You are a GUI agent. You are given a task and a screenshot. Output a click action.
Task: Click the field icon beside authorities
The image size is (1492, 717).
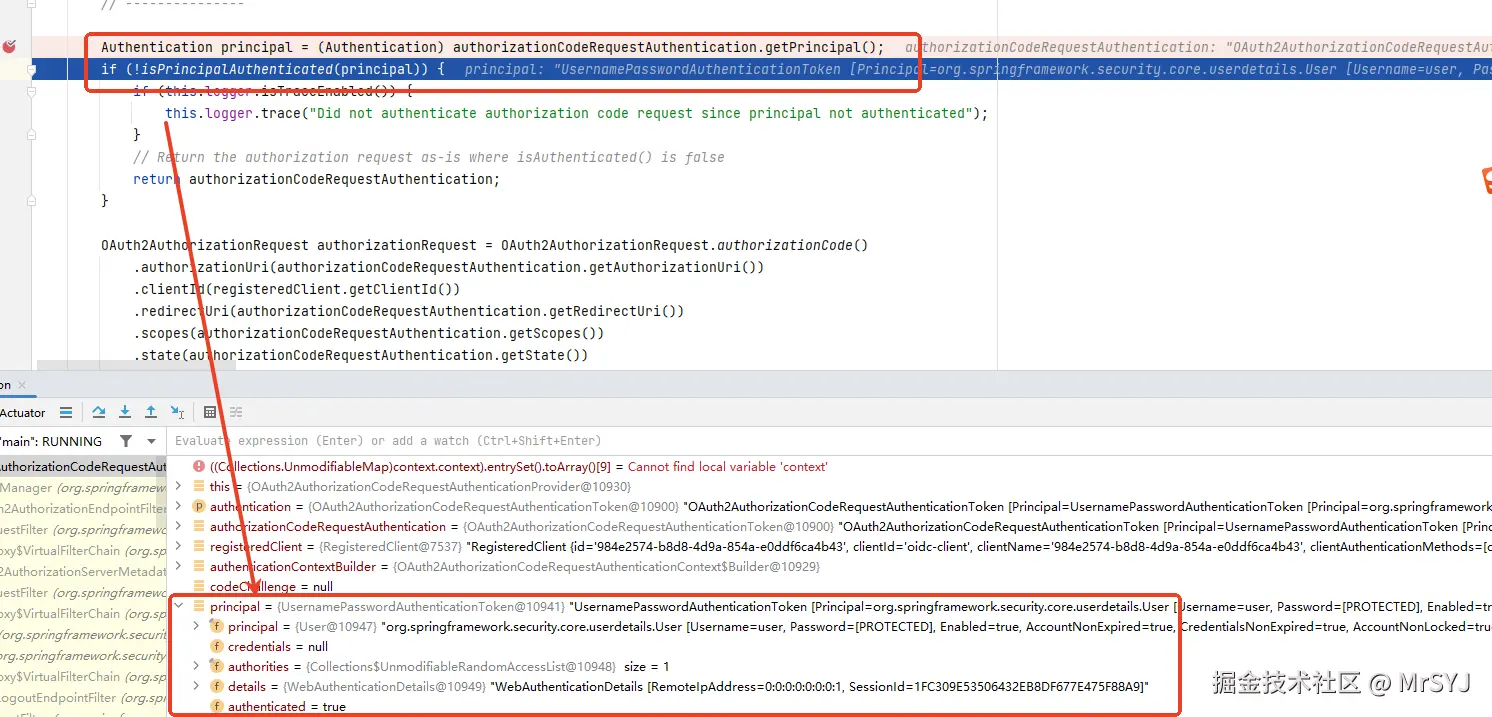[217, 666]
